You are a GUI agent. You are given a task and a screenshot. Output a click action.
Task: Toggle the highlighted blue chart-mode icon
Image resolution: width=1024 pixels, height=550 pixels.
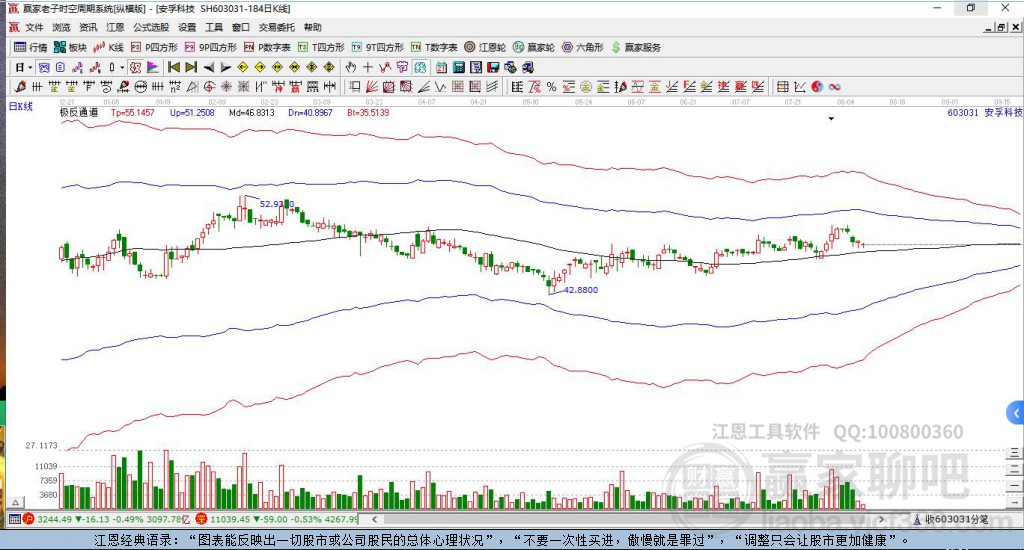click(x=43, y=67)
